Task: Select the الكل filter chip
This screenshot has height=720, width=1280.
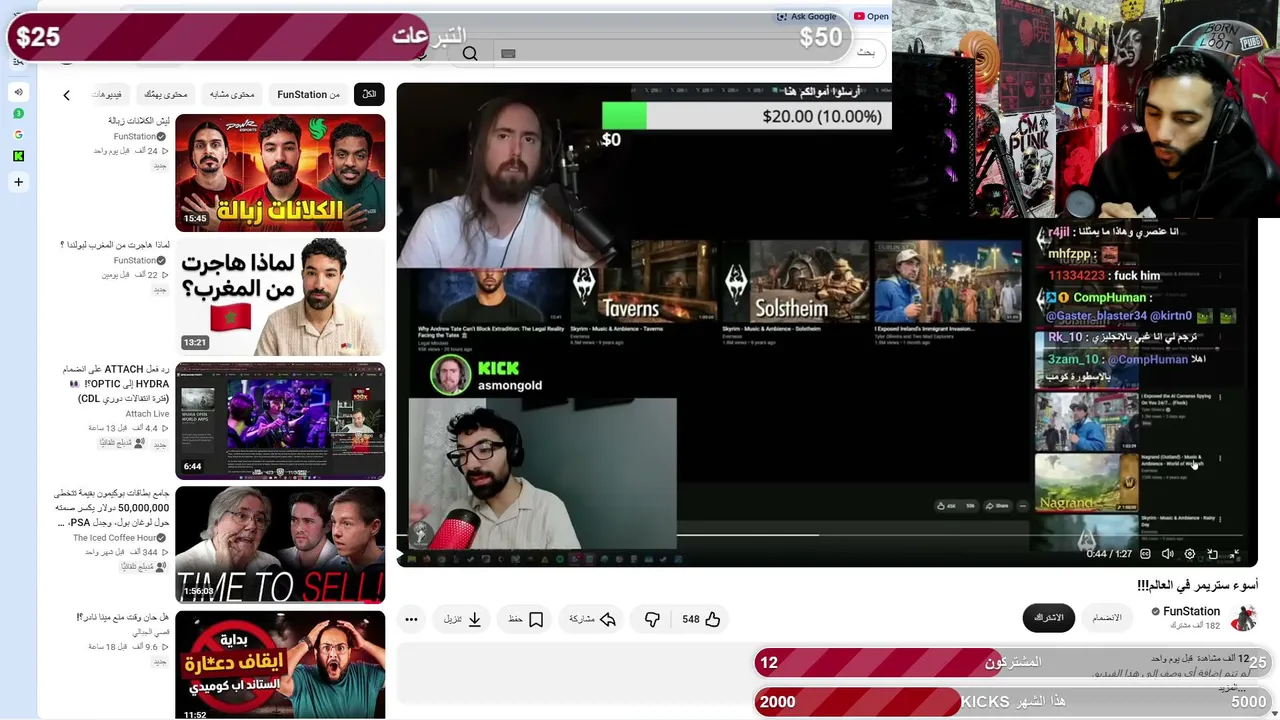Action: point(369,94)
